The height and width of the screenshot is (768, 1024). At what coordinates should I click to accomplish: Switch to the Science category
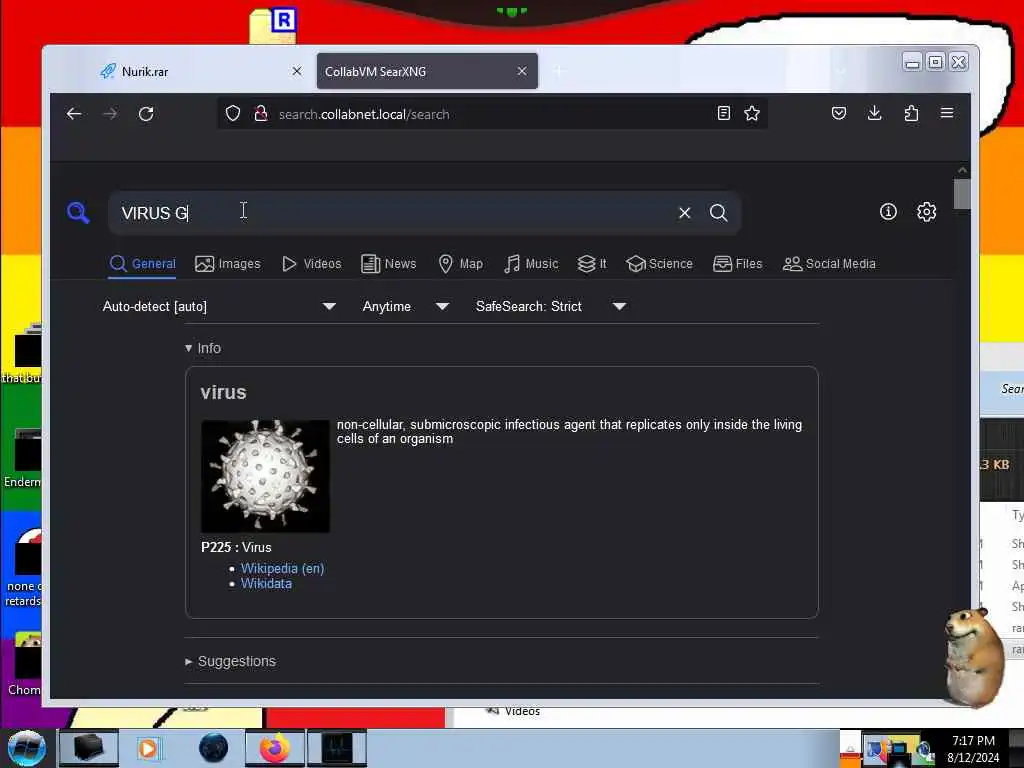[659, 264]
